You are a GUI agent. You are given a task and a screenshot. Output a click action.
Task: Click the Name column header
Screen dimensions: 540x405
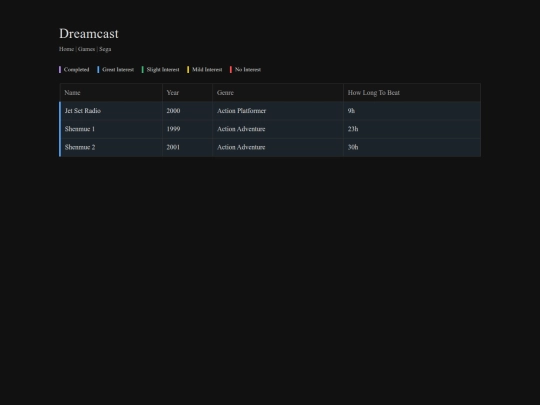pyautogui.click(x=111, y=93)
